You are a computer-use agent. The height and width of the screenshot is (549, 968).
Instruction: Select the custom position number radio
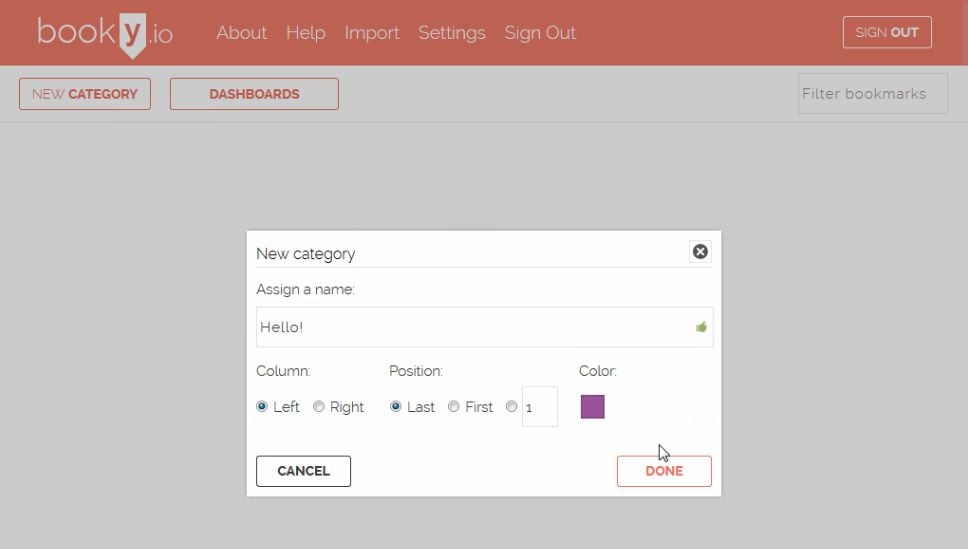tap(512, 407)
